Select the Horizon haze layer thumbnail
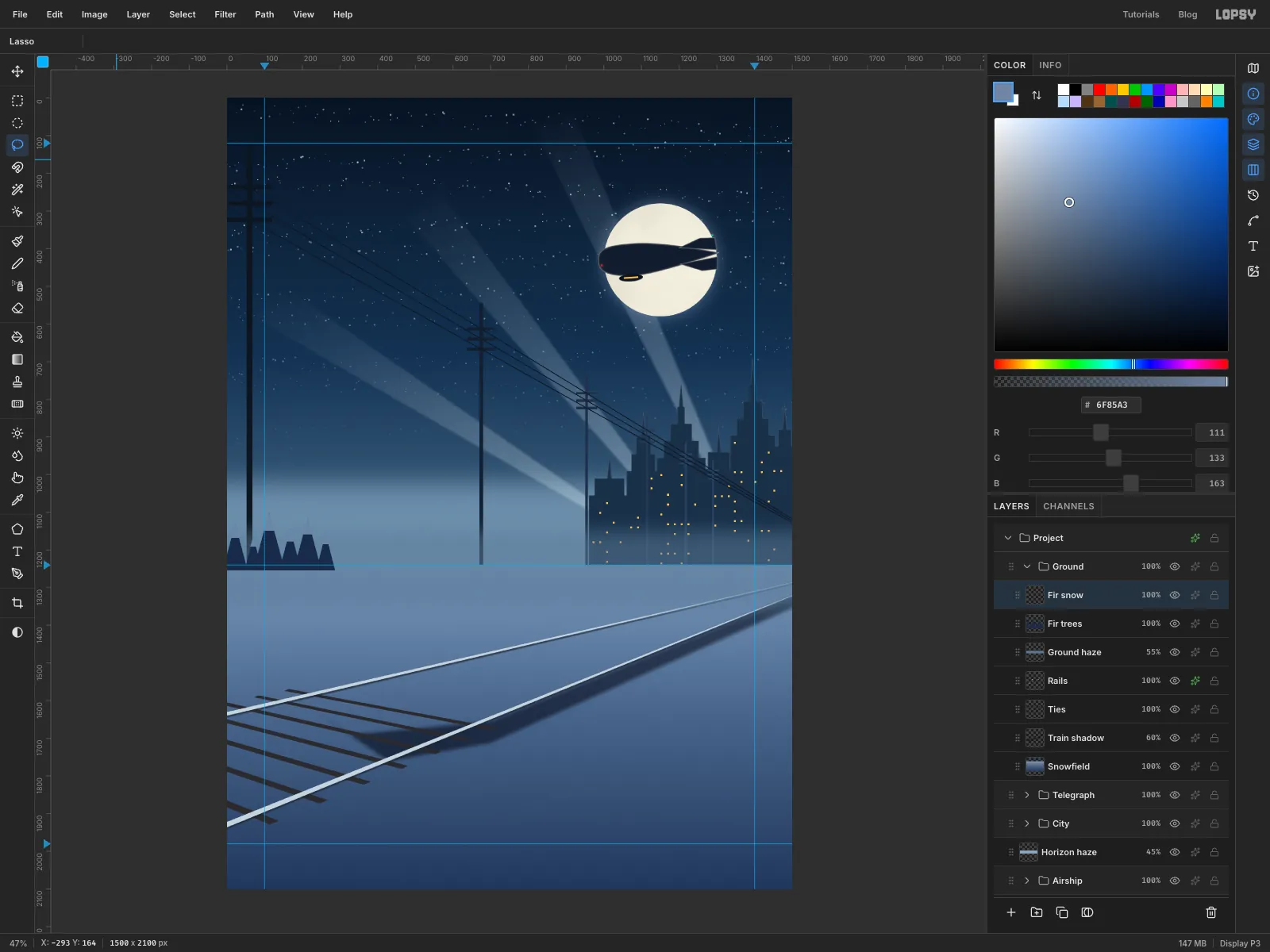 (x=1029, y=852)
